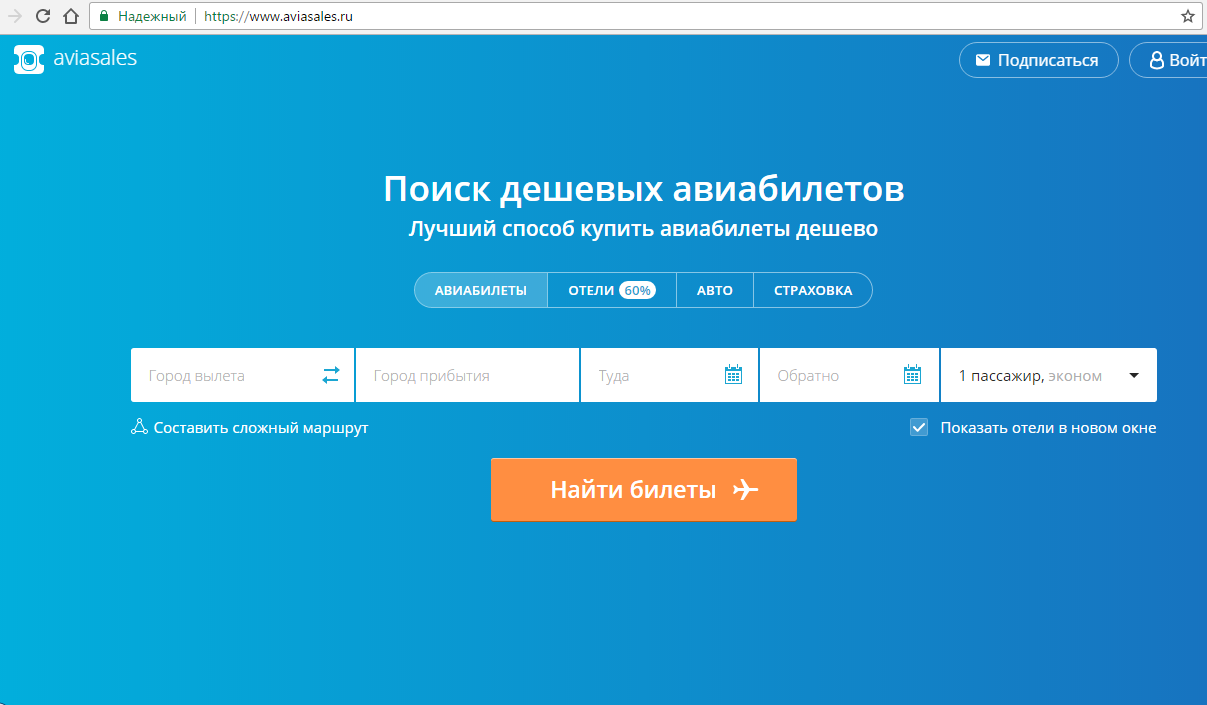Switch to the Отели tab
Screen dimensions: 1207x705
point(611,290)
